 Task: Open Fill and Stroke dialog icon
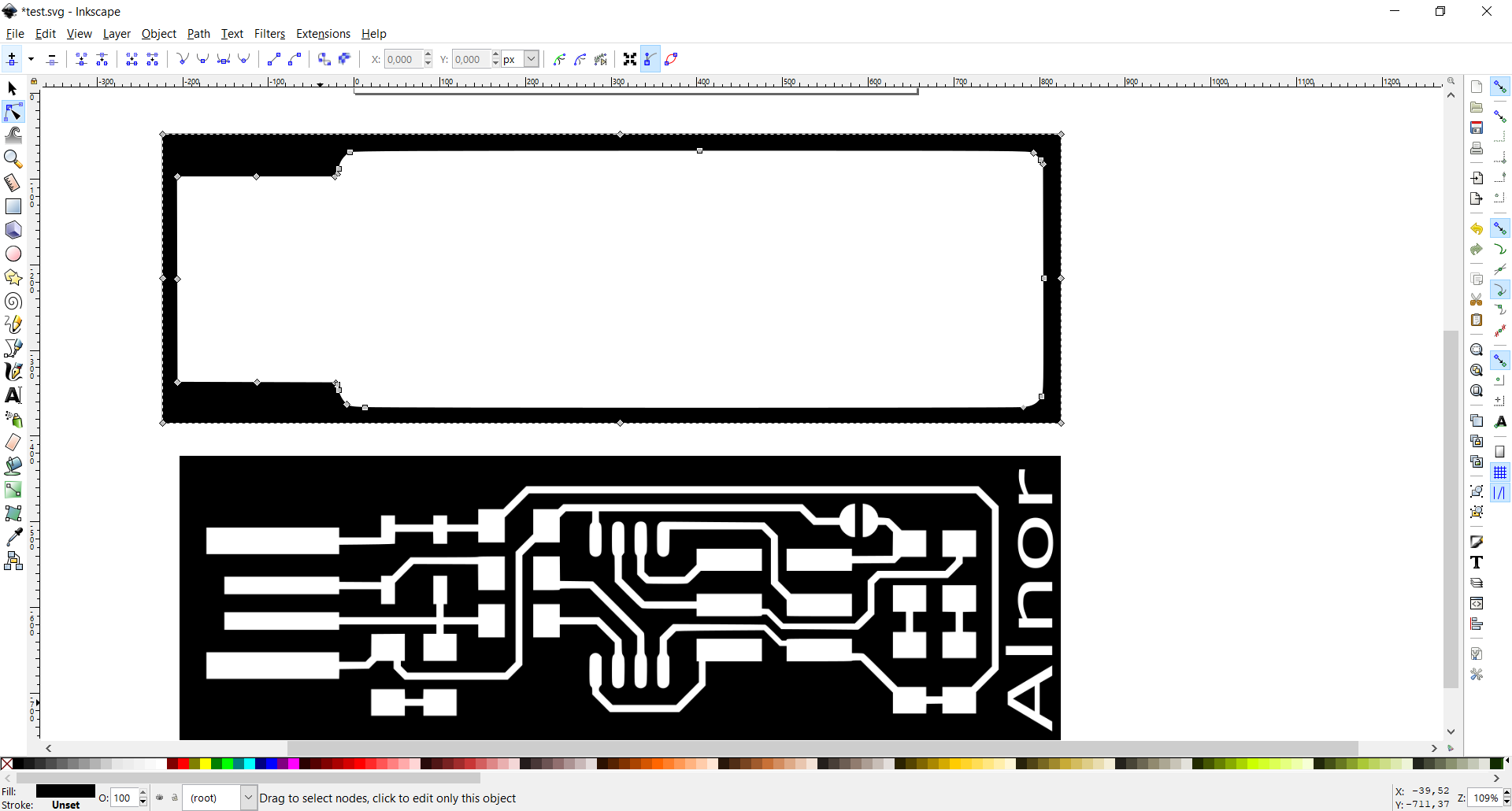coord(1477,542)
